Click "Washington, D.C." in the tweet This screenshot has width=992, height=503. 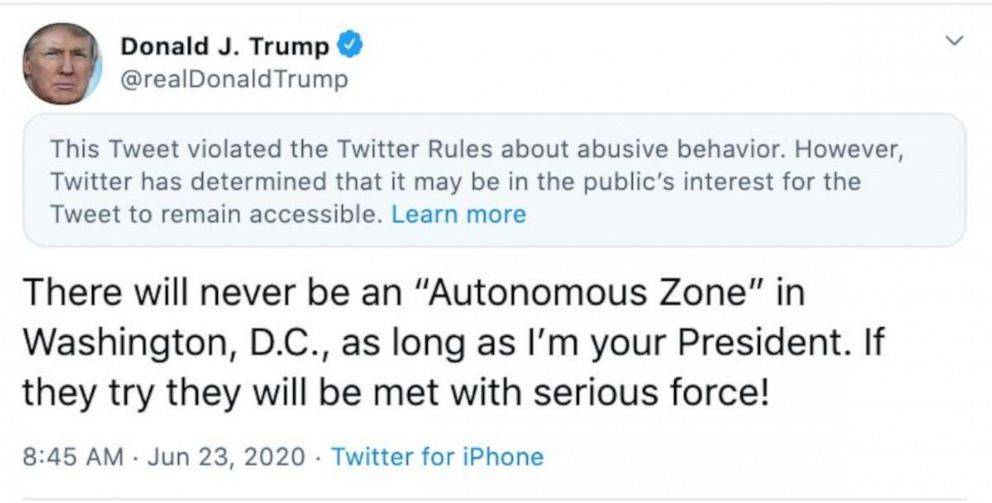[x=171, y=342]
